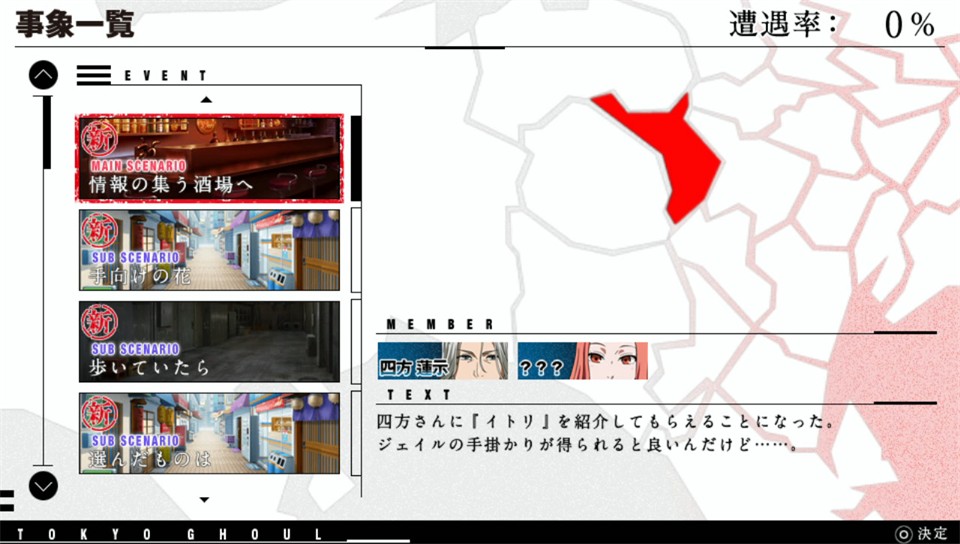Click description line 四方さんに『イトリ』を紹介して

click(606, 422)
